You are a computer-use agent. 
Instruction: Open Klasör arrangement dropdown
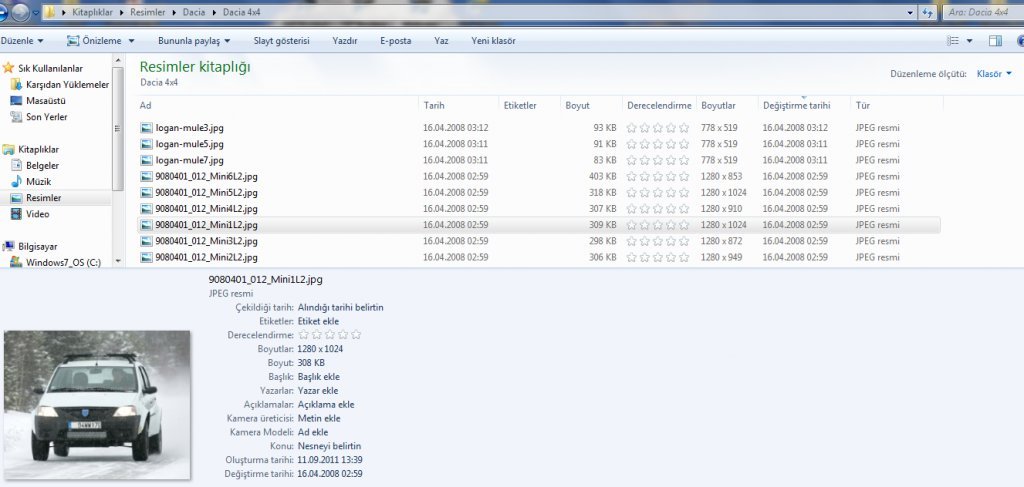point(993,74)
